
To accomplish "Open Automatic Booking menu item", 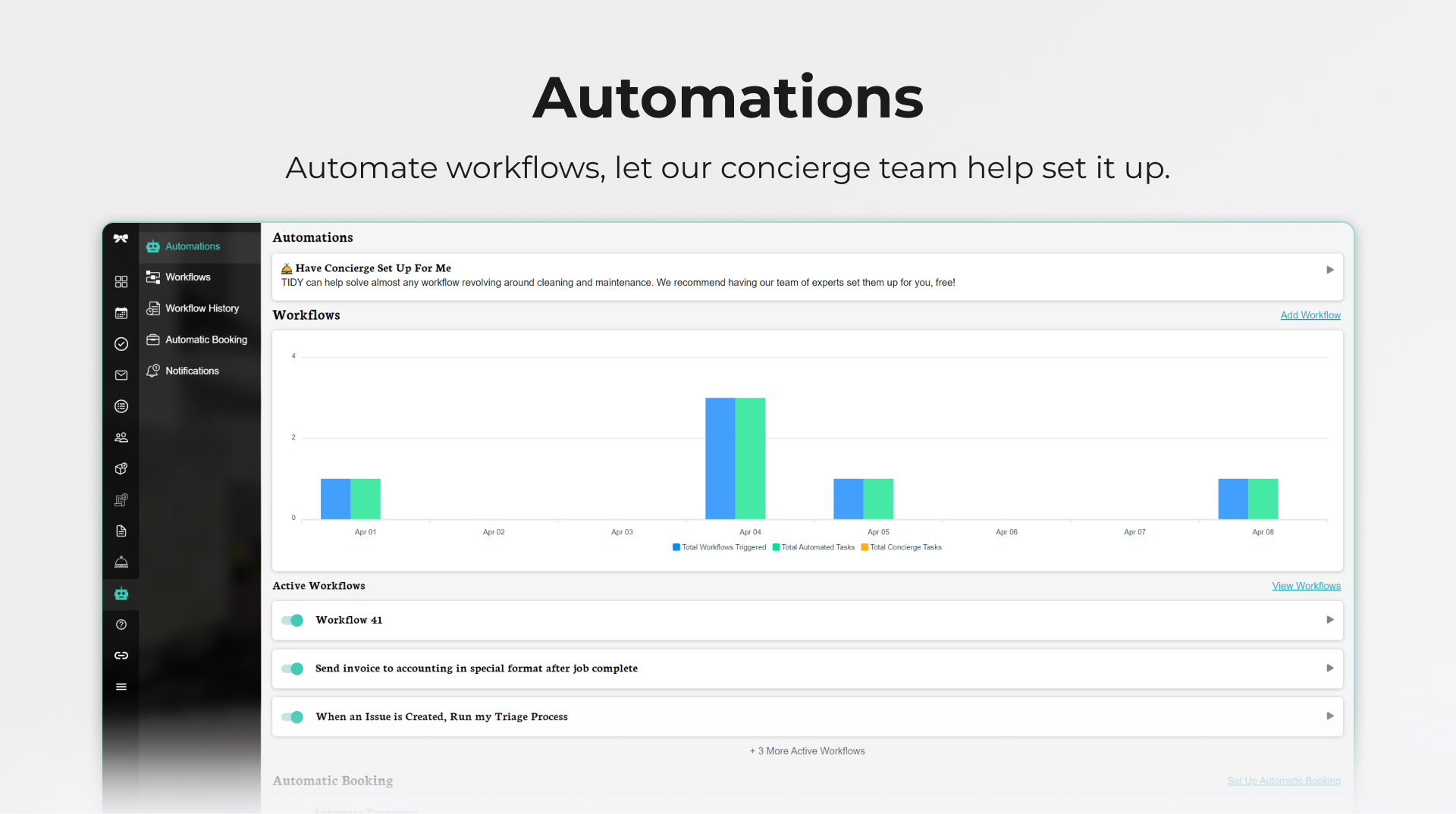I will 199,340.
